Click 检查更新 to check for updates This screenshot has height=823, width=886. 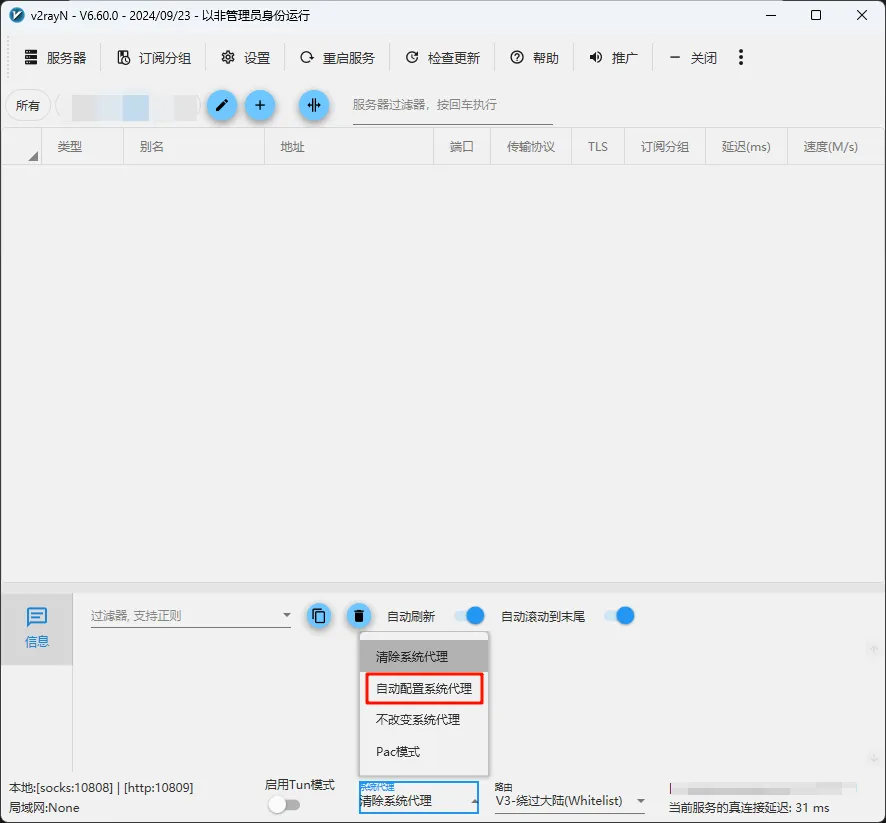[x=442, y=58]
